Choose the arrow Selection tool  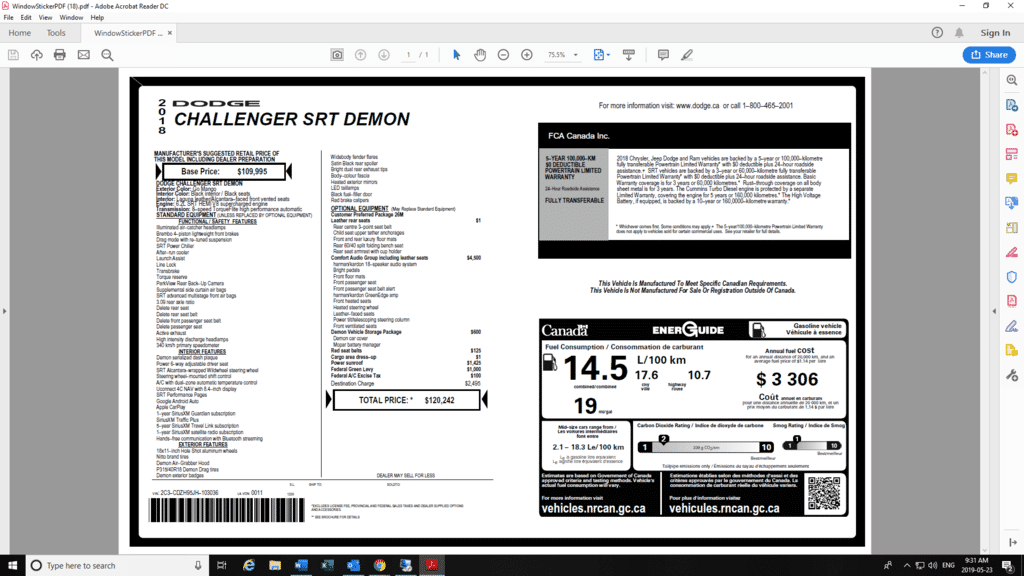click(457, 55)
